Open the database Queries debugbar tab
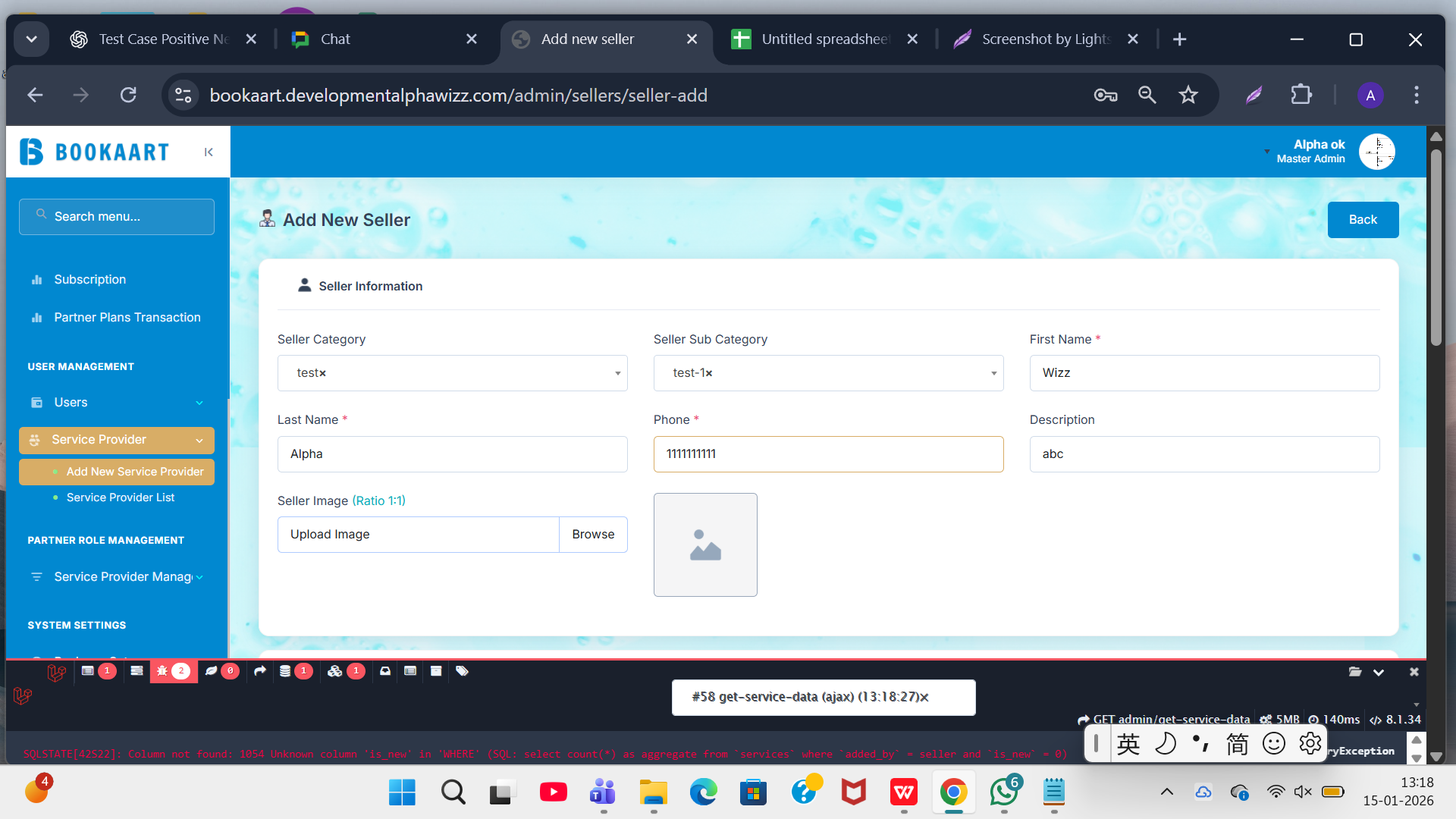This screenshot has height=819, width=1456. [x=294, y=671]
